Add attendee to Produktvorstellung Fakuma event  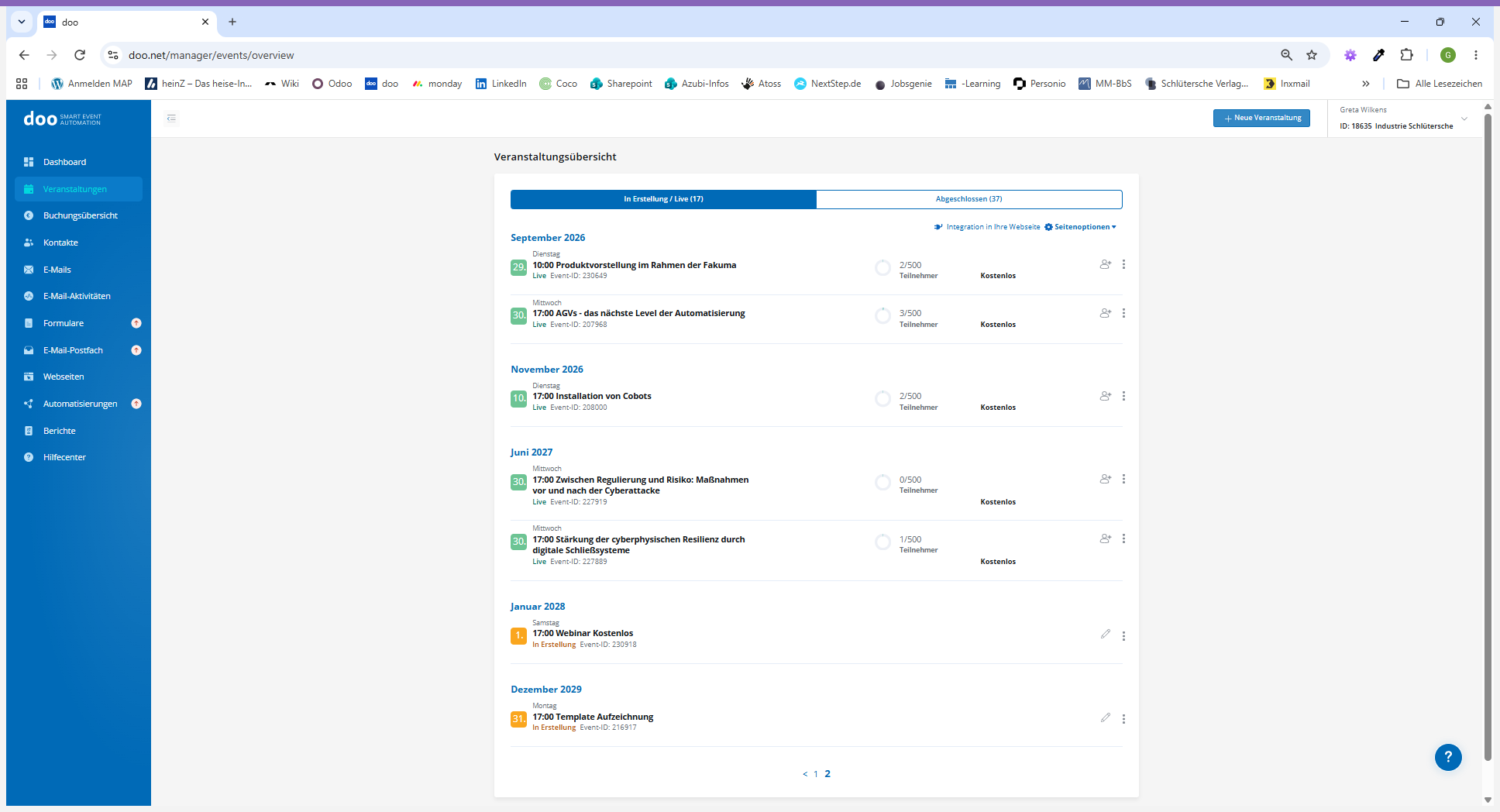point(1106,264)
